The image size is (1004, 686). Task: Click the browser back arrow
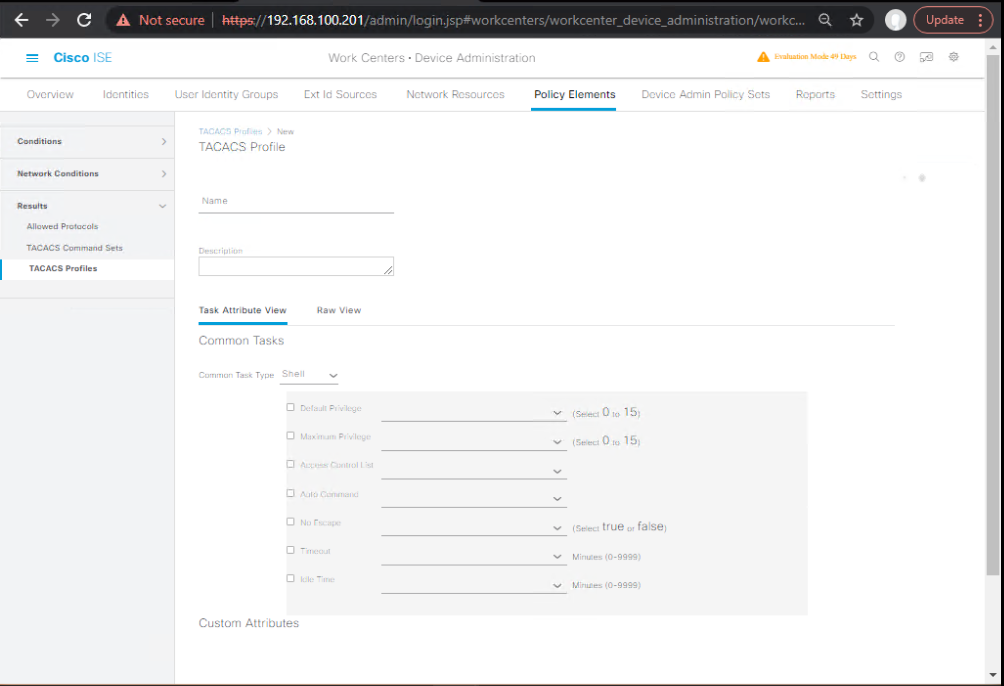[x=21, y=20]
